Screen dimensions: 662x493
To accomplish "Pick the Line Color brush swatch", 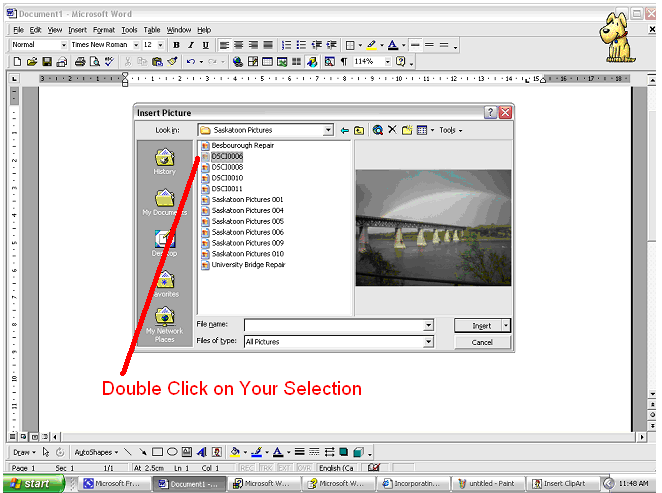I will tap(257, 452).
